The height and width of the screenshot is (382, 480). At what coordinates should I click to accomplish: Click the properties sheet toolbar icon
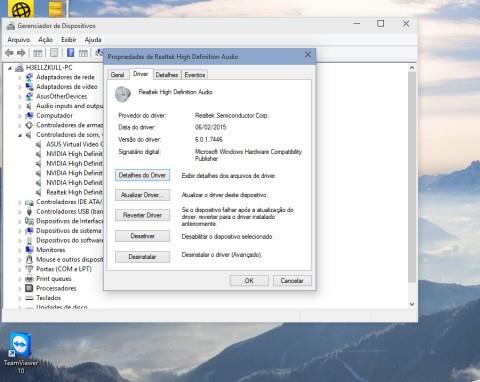[54, 53]
